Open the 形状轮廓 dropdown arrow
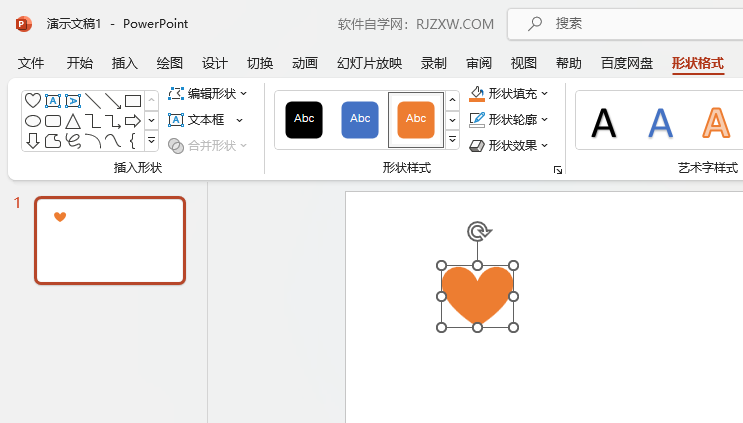The width and height of the screenshot is (743, 423). [544, 119]
